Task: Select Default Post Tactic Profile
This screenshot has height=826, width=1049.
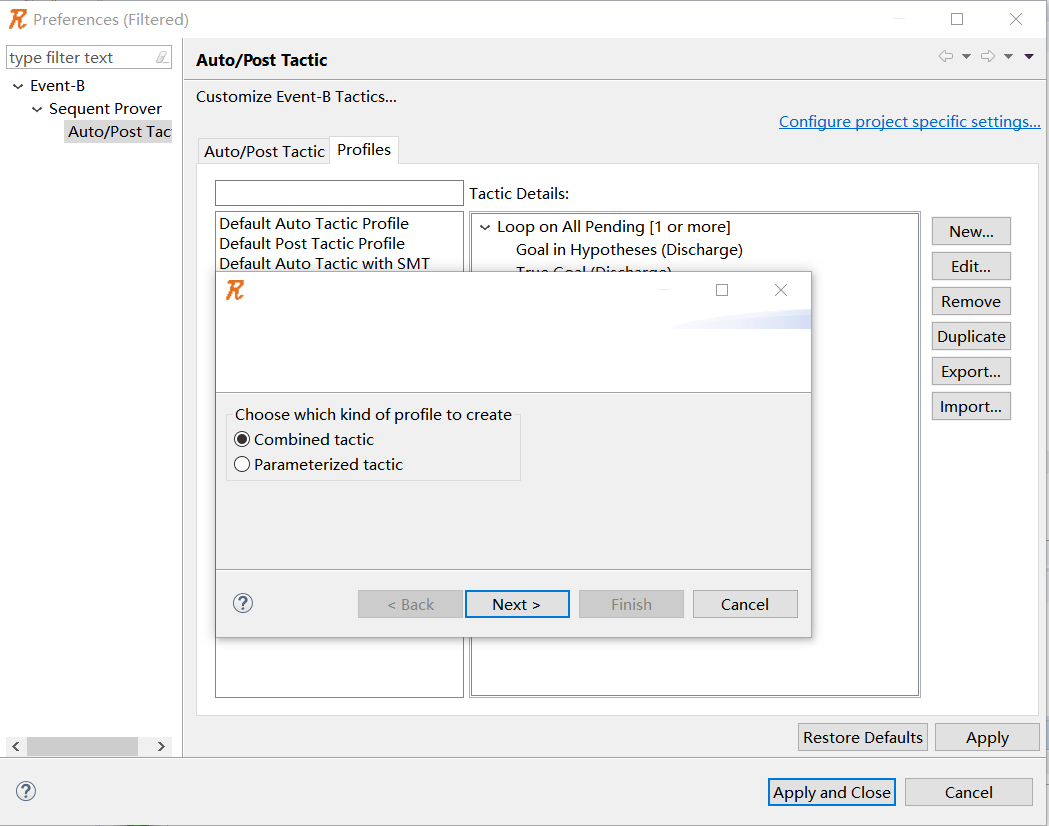Action: point(312,243)
